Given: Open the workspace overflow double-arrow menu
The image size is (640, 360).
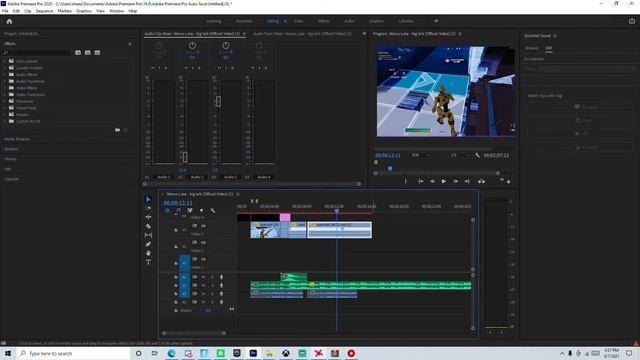Looking at the screenshot, I should pos(436,21).
